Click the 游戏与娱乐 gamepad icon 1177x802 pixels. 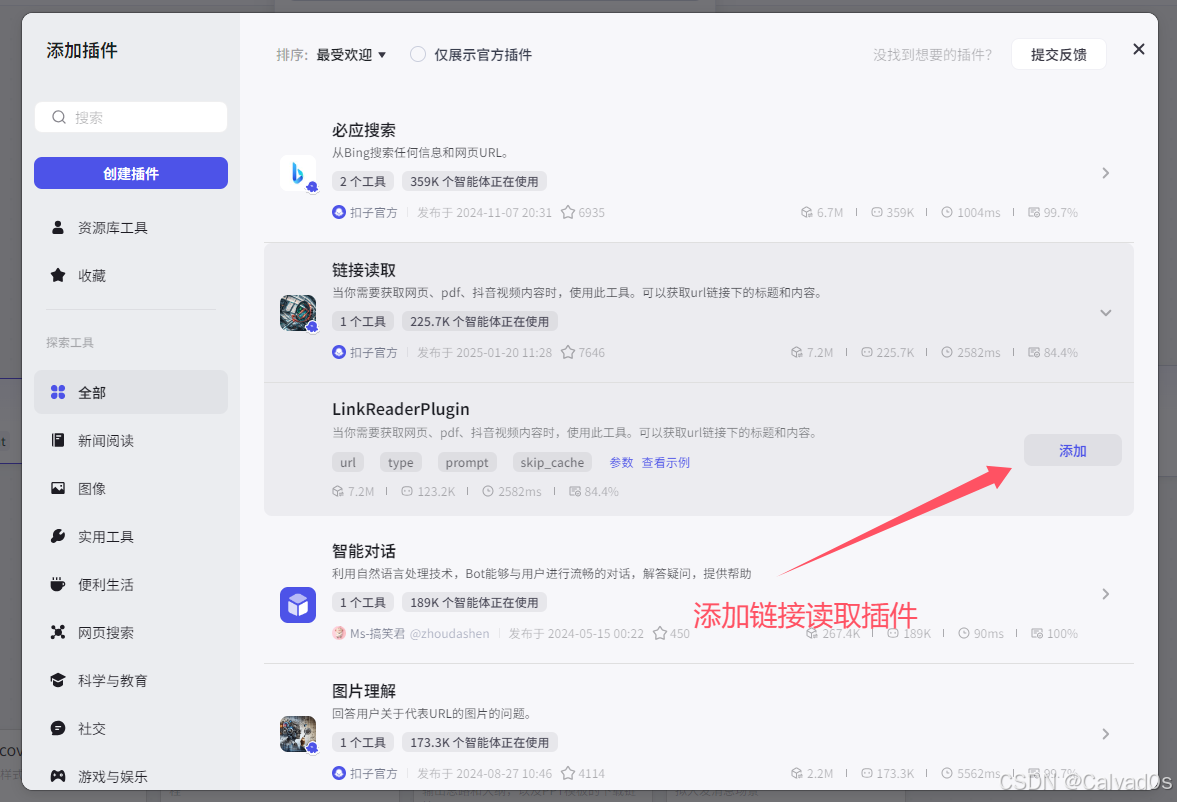click(x=58, y=776)
